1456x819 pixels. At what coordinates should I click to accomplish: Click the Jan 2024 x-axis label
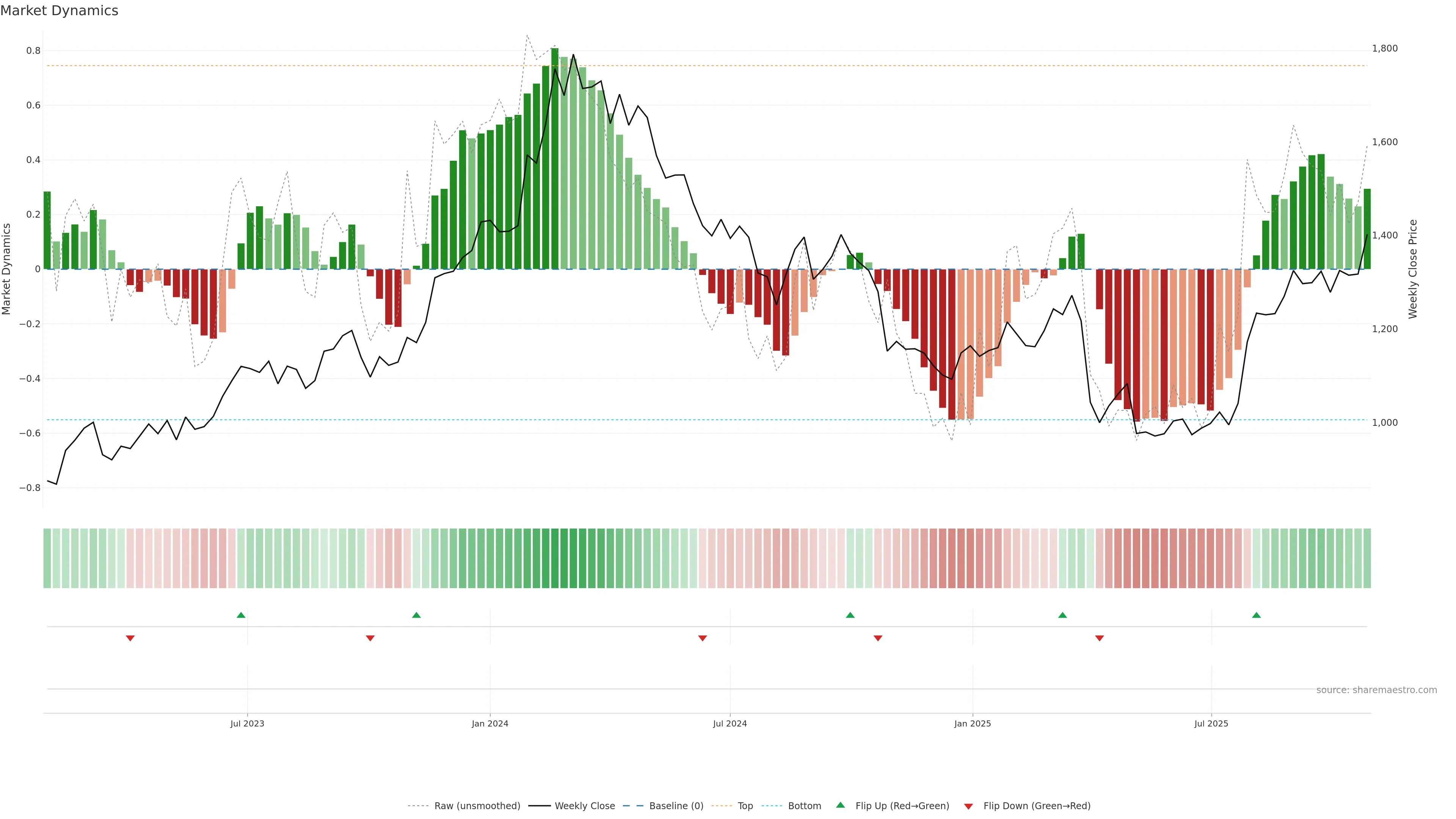pos(490,723)
